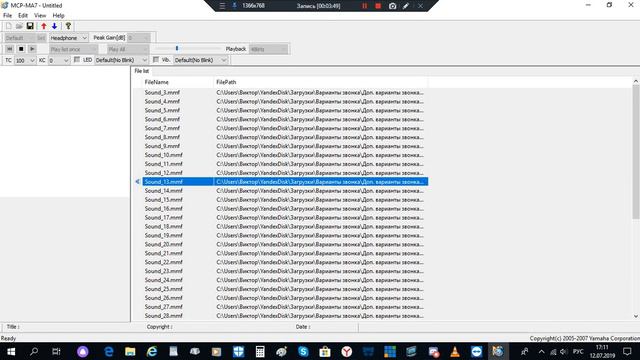Move selected file down with blue arrow
640x360 pixels.
point(54,26)
